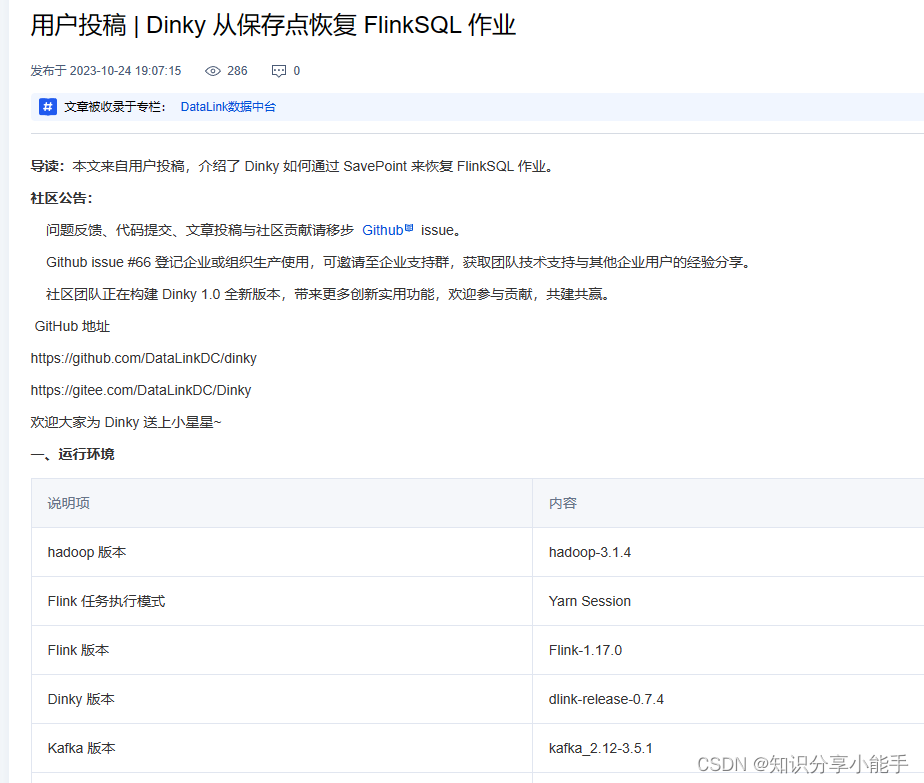Click the article title about FlinkSQL 作业
This screenshot has height=783, width=924.
pyautogui.click(x=273, y=25)
